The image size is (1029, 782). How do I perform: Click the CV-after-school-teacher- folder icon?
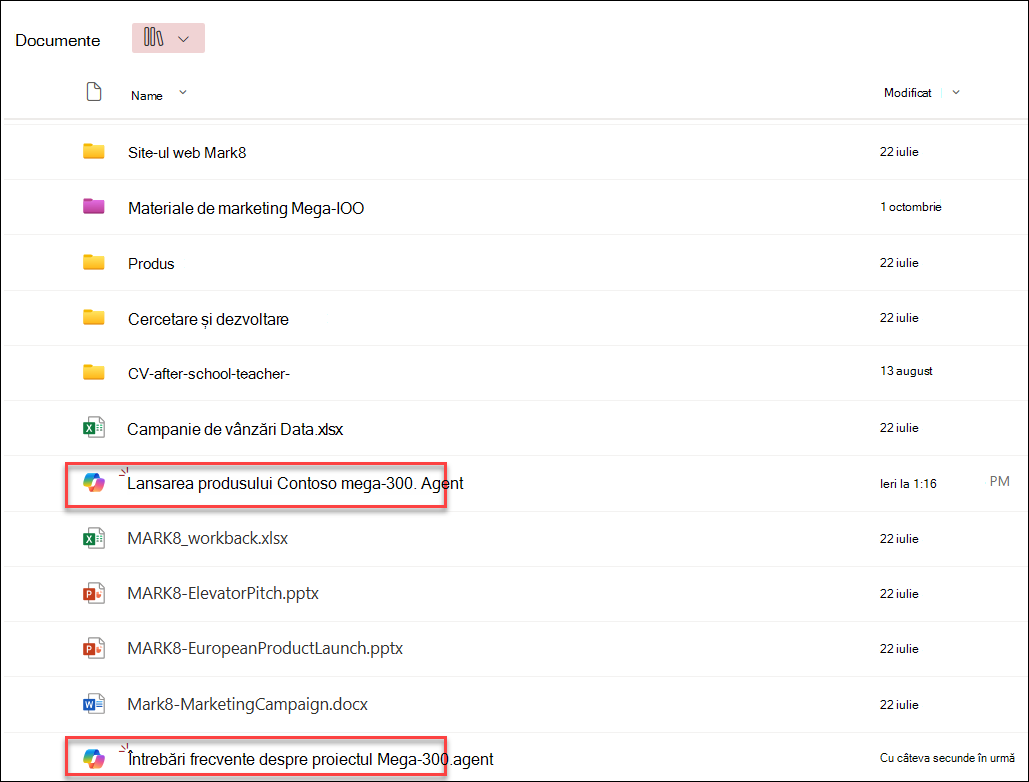pyautogui.click(x=94, y=373)
